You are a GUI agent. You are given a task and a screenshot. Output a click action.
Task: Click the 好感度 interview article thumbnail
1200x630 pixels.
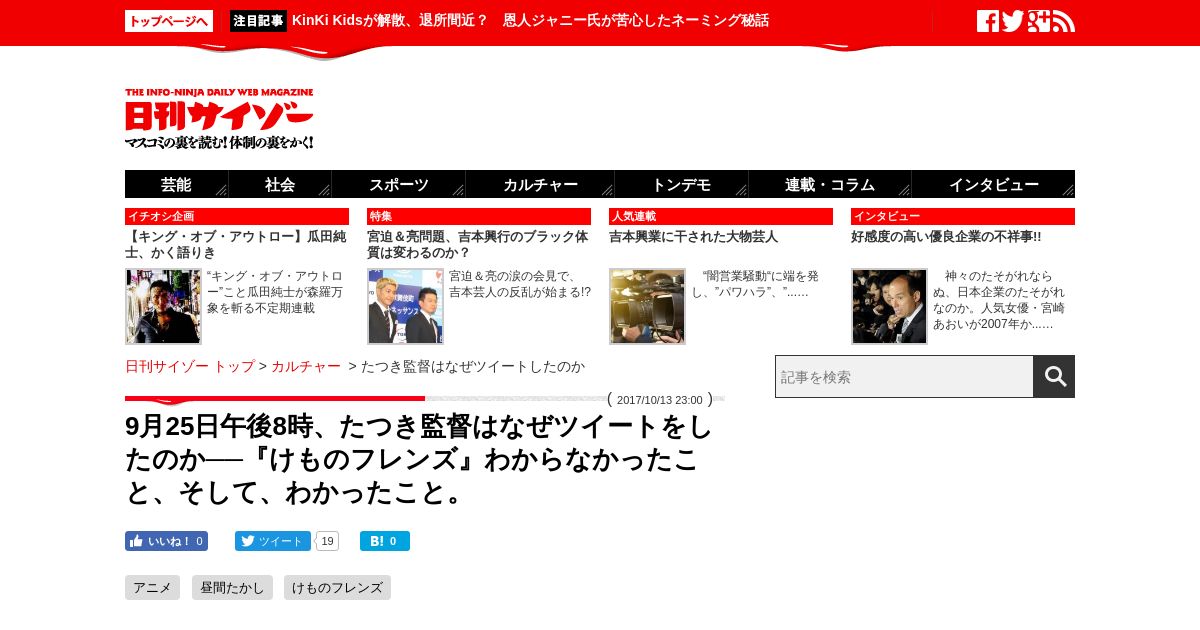pyautogui.click(x=889, y=306)
